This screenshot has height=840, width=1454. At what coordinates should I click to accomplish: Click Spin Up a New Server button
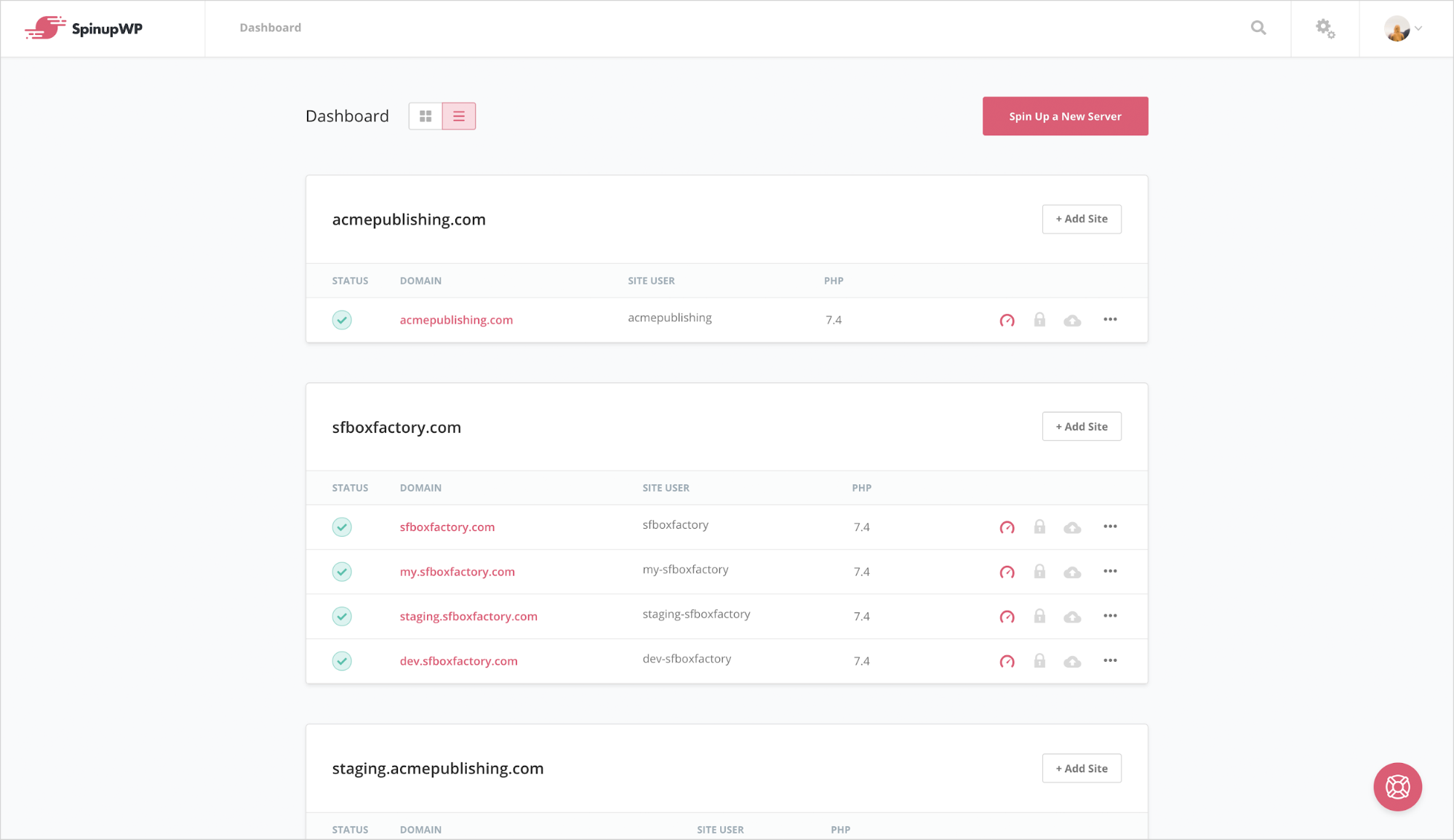(x=1065, y=116)
